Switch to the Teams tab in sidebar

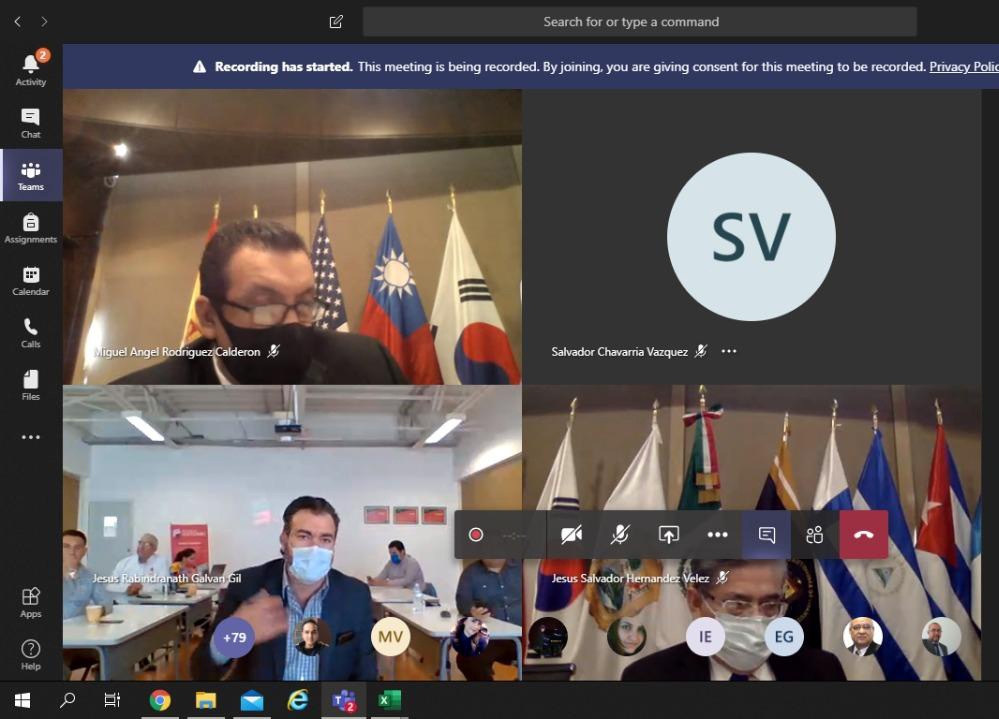[30, 176]
